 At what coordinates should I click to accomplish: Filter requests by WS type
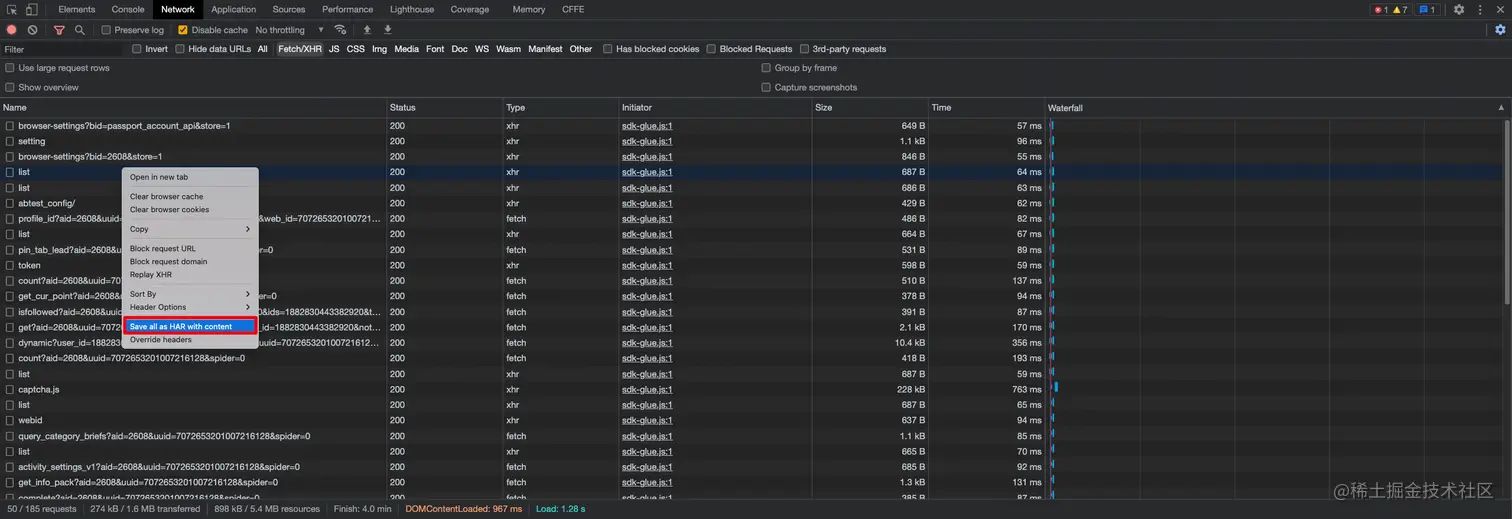pyautogui.click(x=482, y=49)
